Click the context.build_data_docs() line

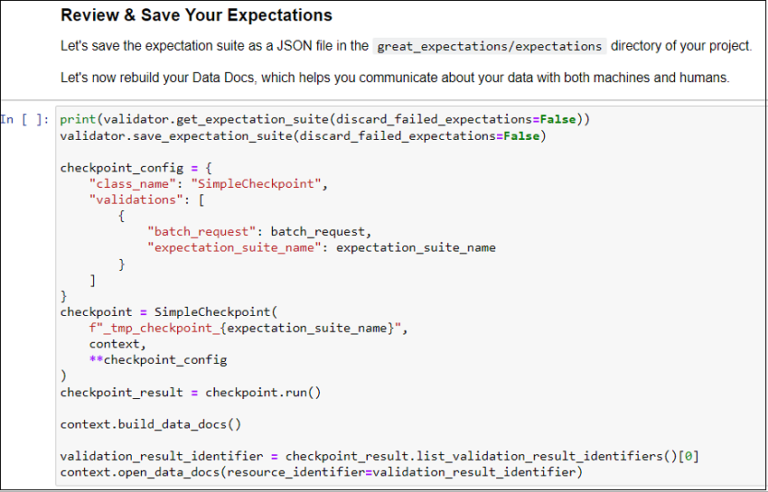coord(150,424)
